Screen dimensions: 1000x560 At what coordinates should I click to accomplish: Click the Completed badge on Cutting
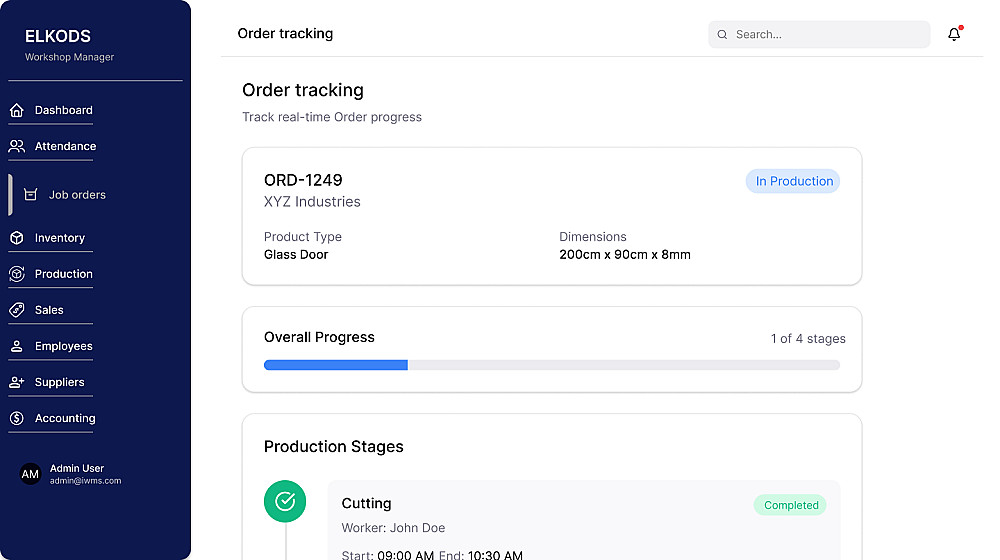point(791,505)
